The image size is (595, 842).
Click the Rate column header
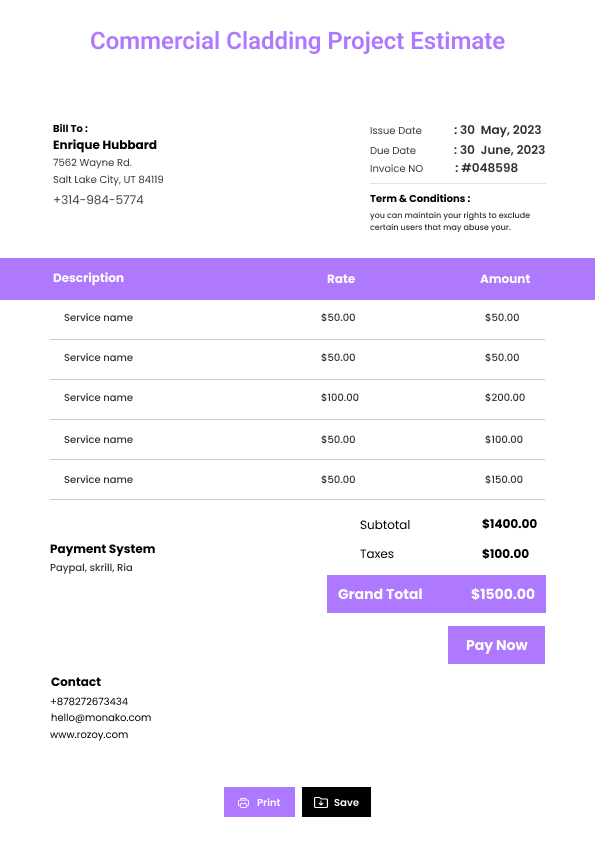pos(341,279)
